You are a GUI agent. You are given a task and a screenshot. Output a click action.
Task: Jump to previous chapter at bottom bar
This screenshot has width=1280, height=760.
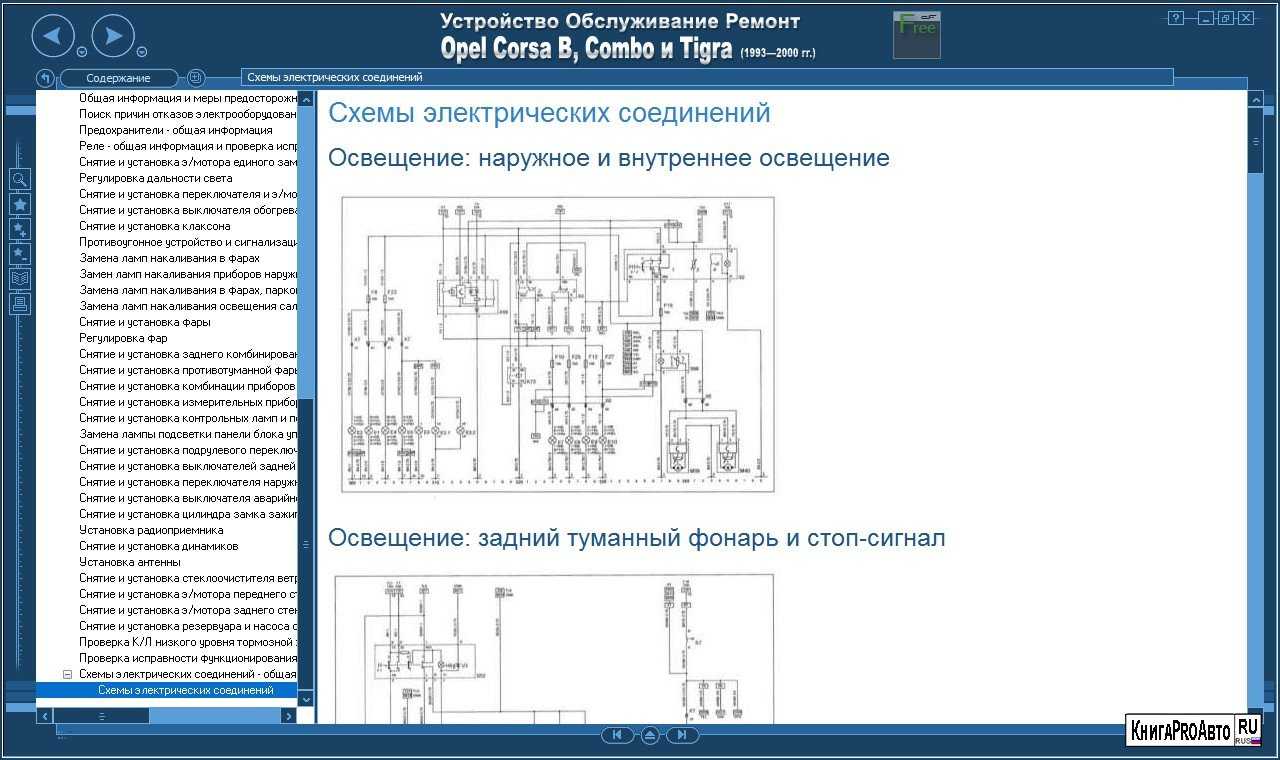coord(618,735)
